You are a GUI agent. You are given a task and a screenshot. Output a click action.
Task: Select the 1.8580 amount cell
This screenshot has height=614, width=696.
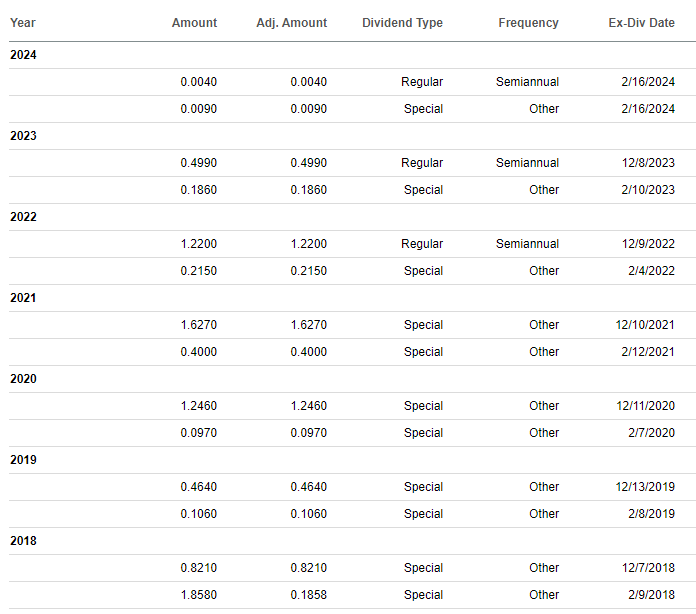[x=199, y=595]
